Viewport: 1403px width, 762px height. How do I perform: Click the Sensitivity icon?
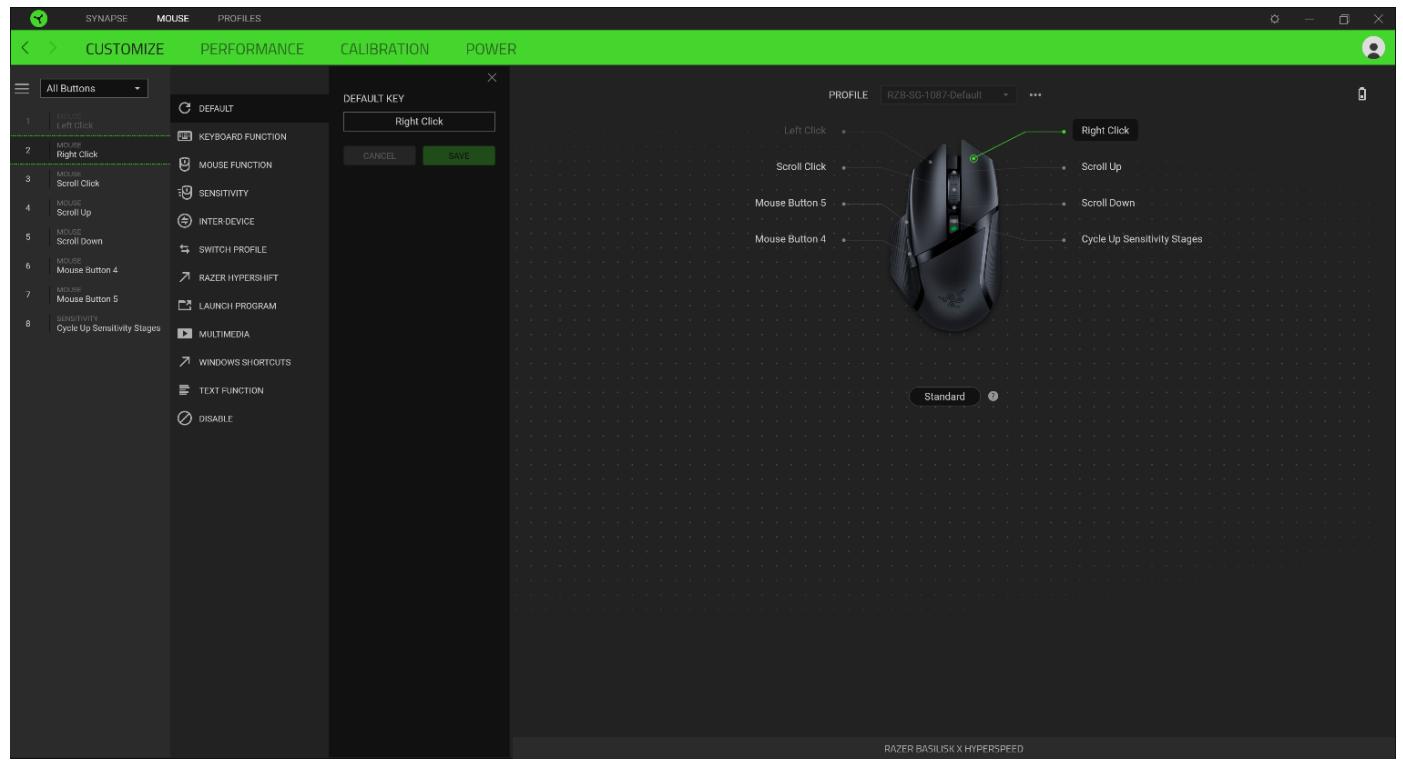click(x=184, y=191)
